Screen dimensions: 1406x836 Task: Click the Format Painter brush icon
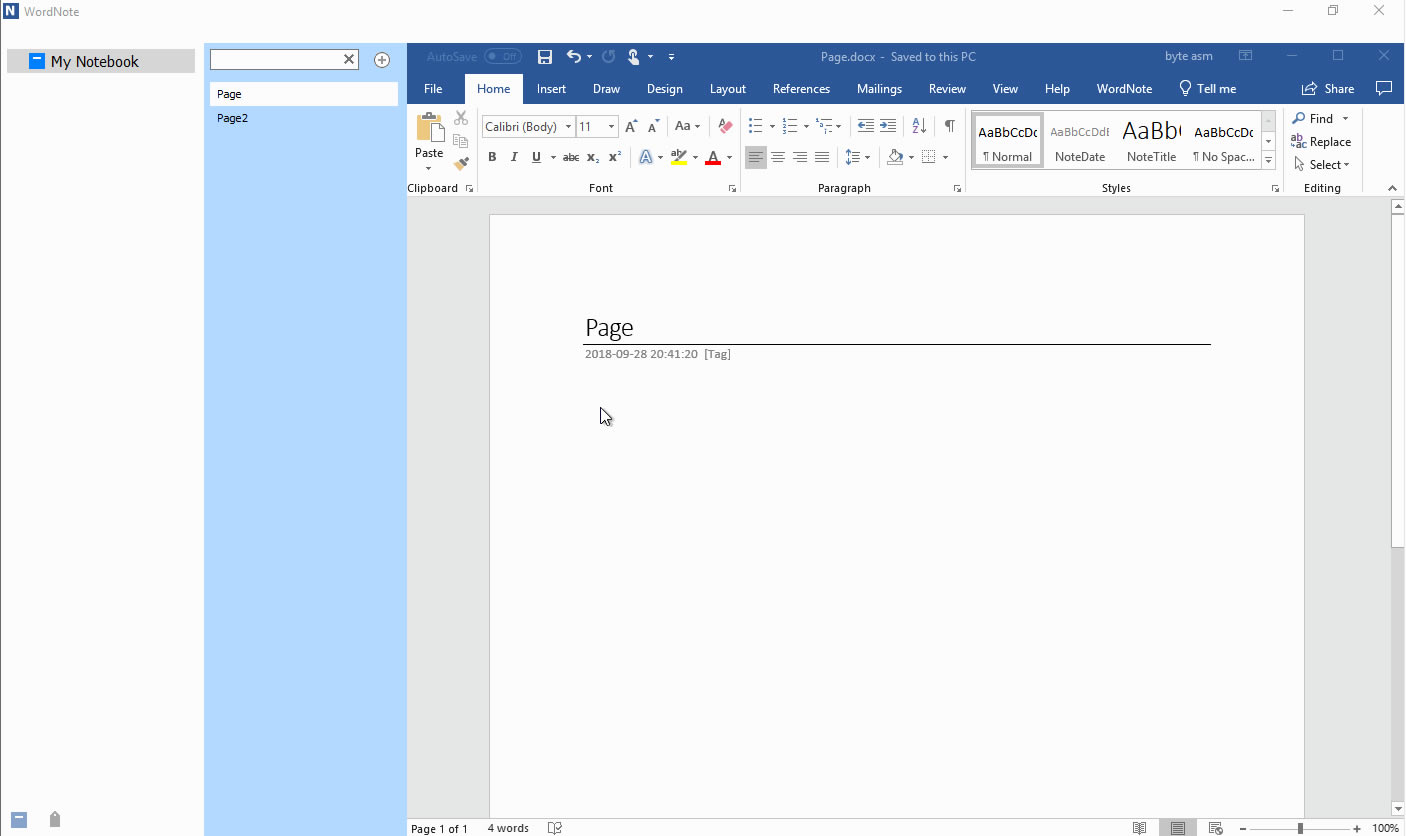click(461, 164)
